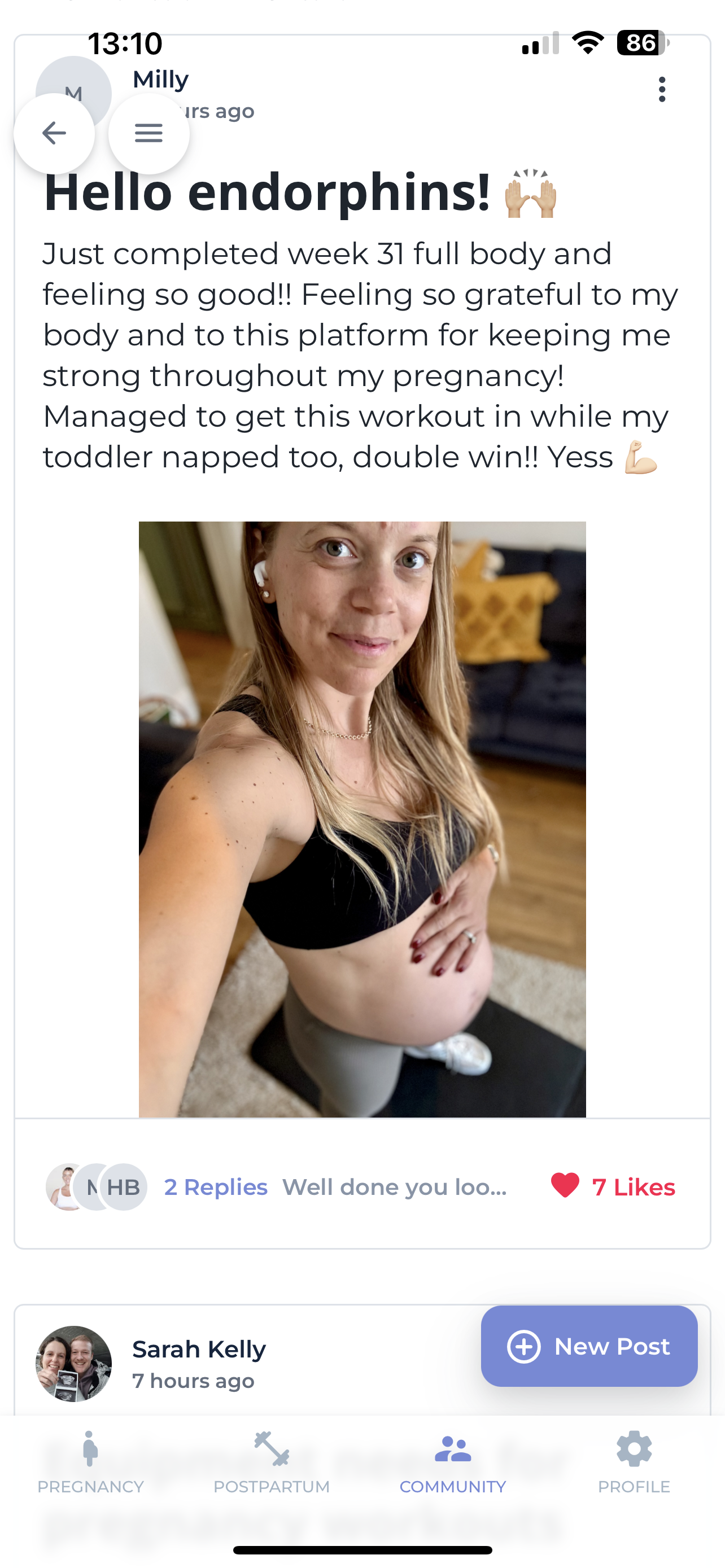Open the three-dot options on Milly's post
The height and width of the screenshot is (1568, 725).
662,90
